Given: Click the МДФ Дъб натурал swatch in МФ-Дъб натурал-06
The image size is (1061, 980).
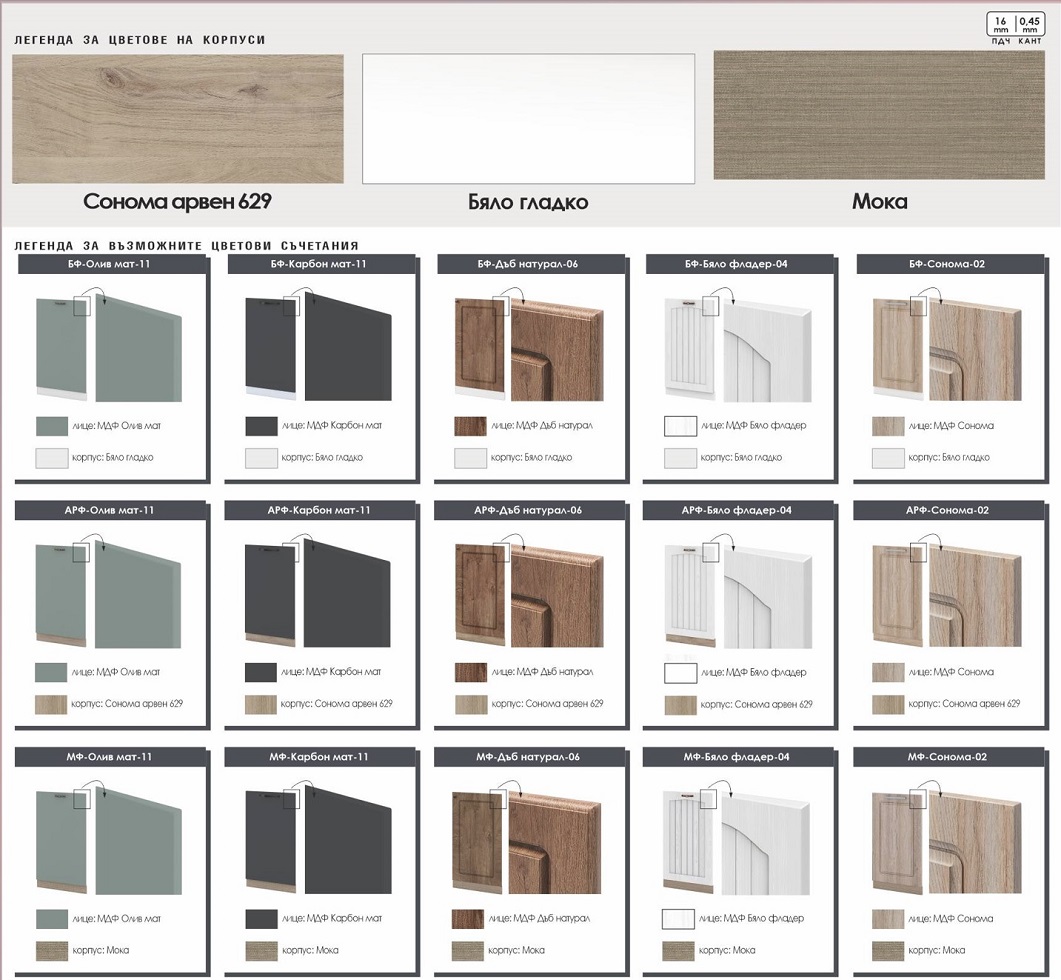Looking at the screenshot, I should [x=469, y=918].
